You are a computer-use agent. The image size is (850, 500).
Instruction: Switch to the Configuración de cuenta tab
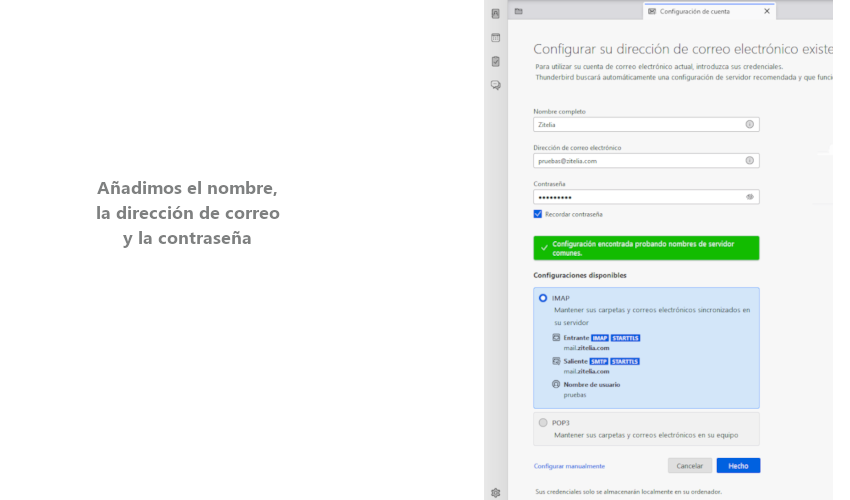[x=700, y=11]
